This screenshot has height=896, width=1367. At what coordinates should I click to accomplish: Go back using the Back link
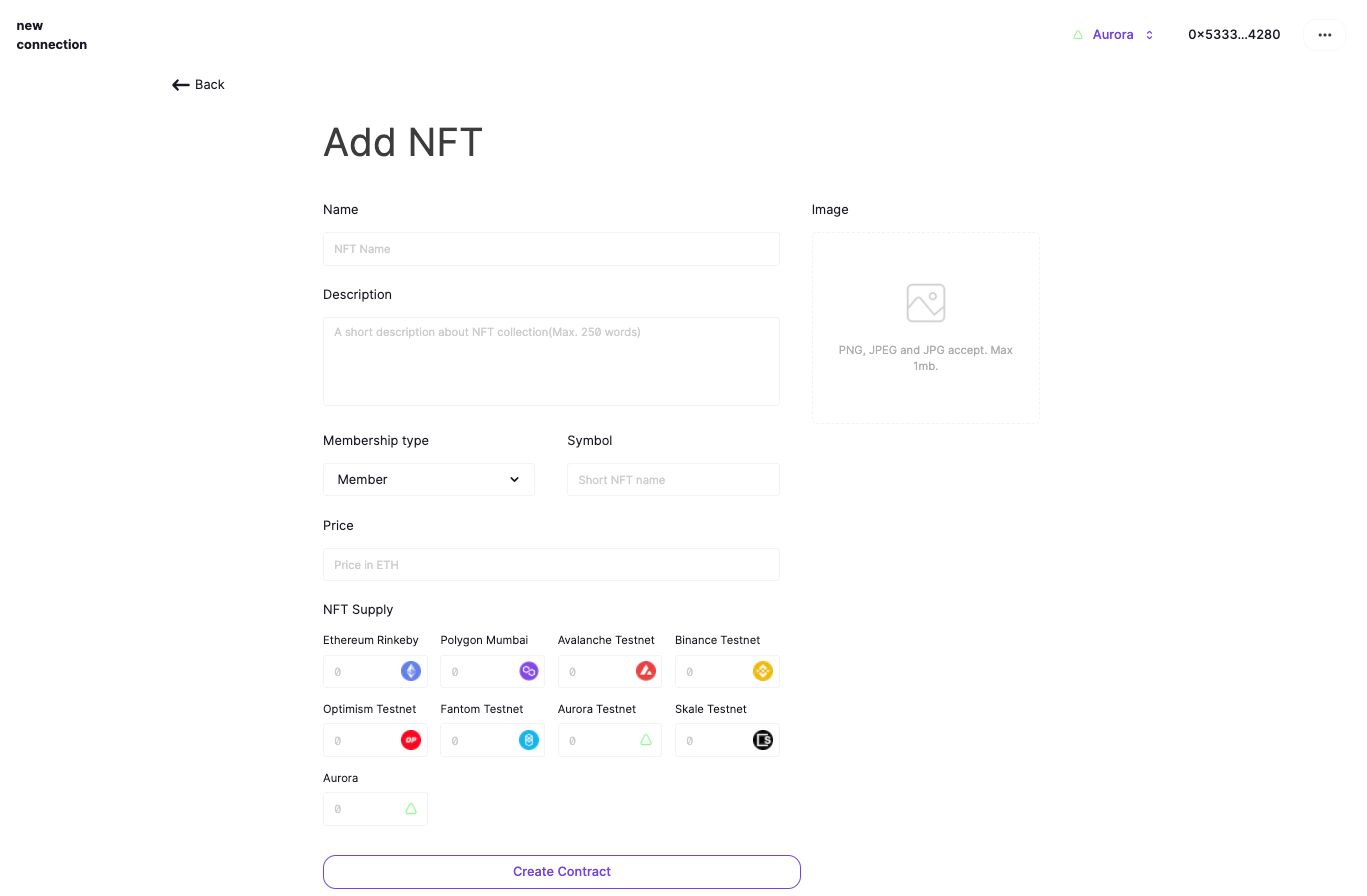198,85
